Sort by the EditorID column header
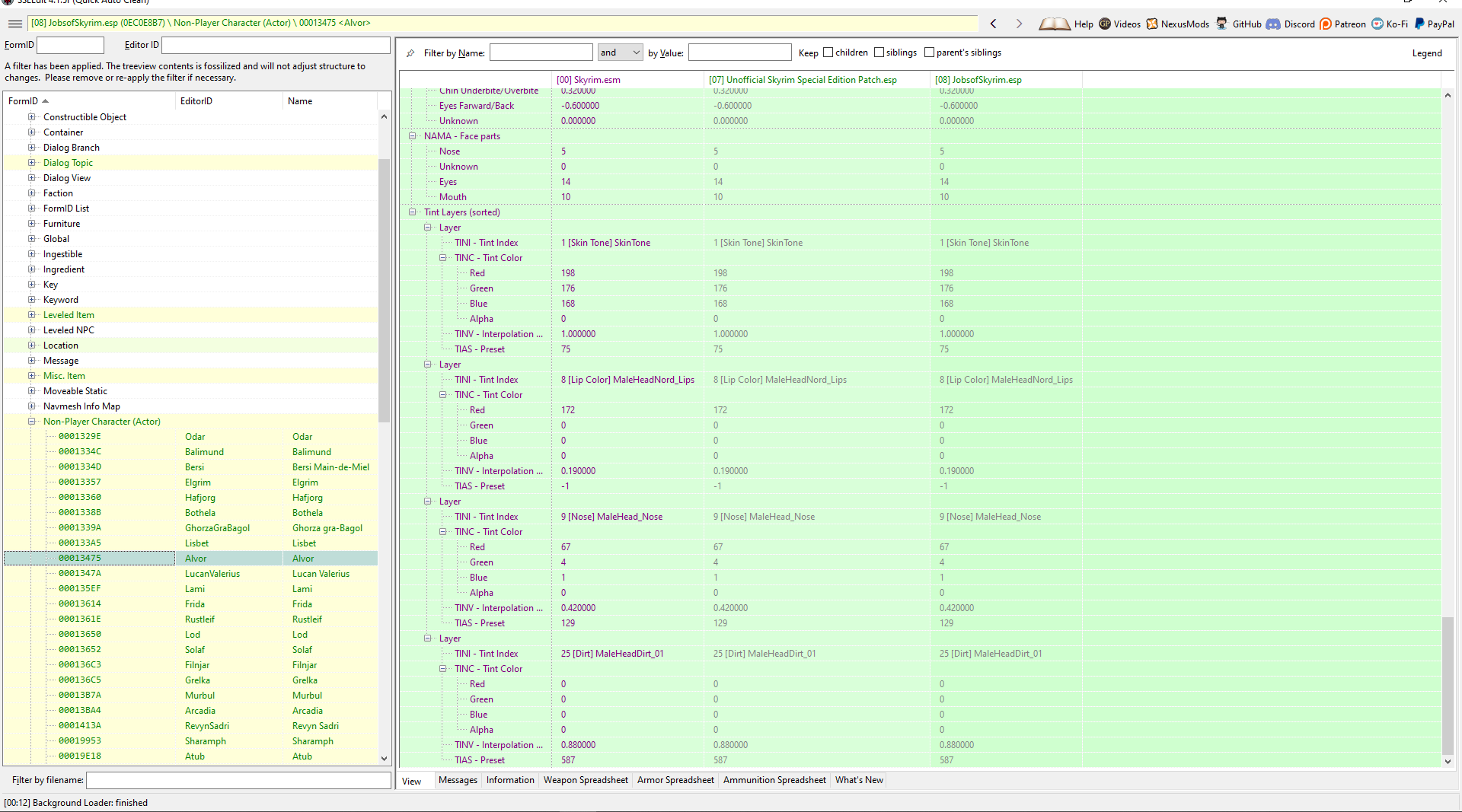Screen dimensions: 1462x812 (228, 101)
